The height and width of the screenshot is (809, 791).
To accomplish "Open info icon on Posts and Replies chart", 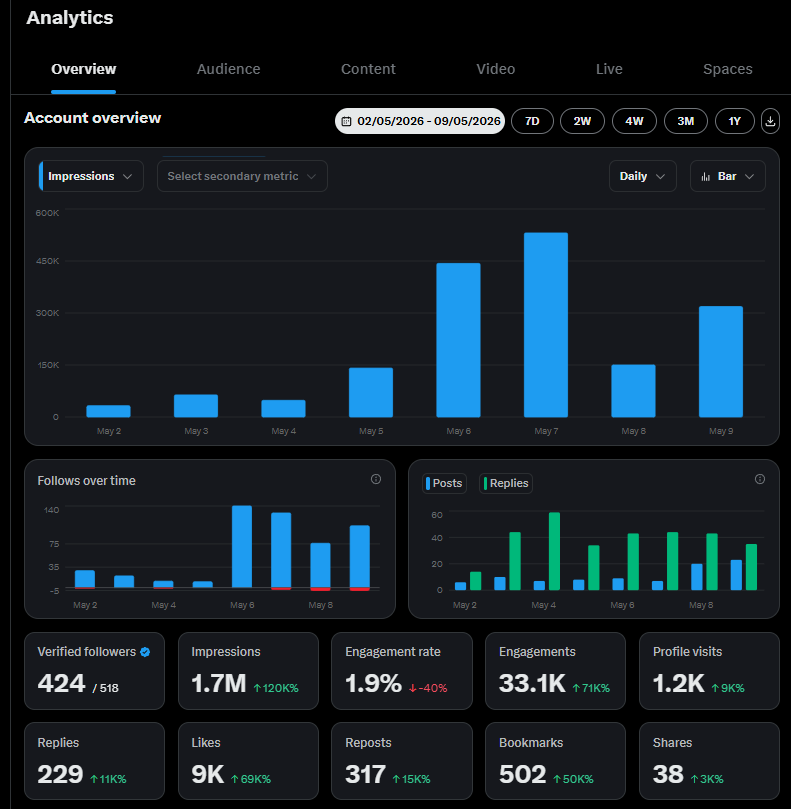I will pyautogui.click(x=760, y=479).
